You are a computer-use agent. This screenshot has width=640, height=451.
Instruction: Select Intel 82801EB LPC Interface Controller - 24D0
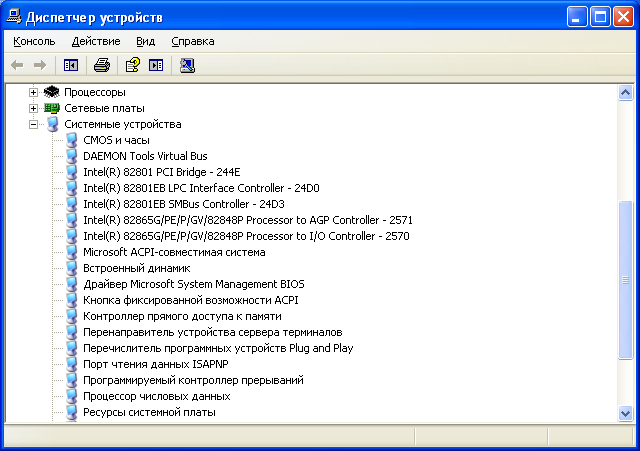(201, 188)
